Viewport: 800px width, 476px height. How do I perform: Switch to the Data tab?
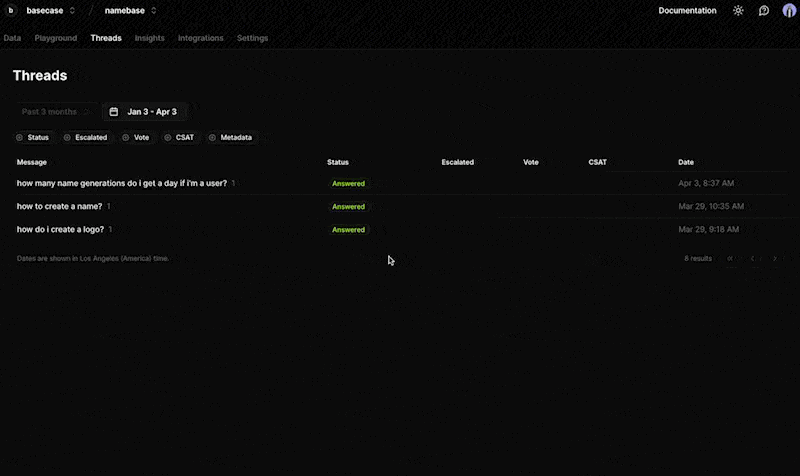pyautogui.click(x=12, y=38)
